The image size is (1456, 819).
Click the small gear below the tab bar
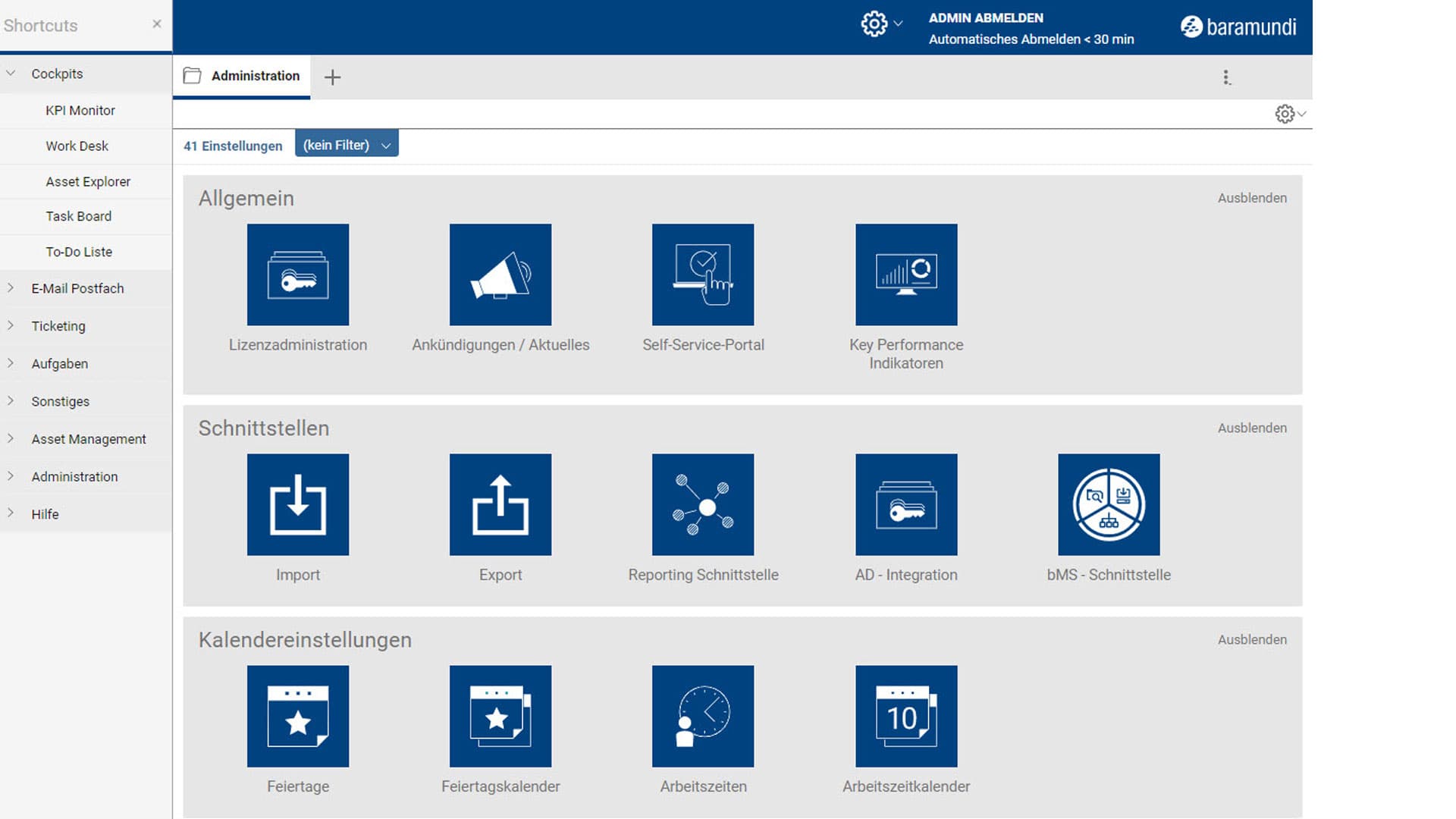[1285, 114]
